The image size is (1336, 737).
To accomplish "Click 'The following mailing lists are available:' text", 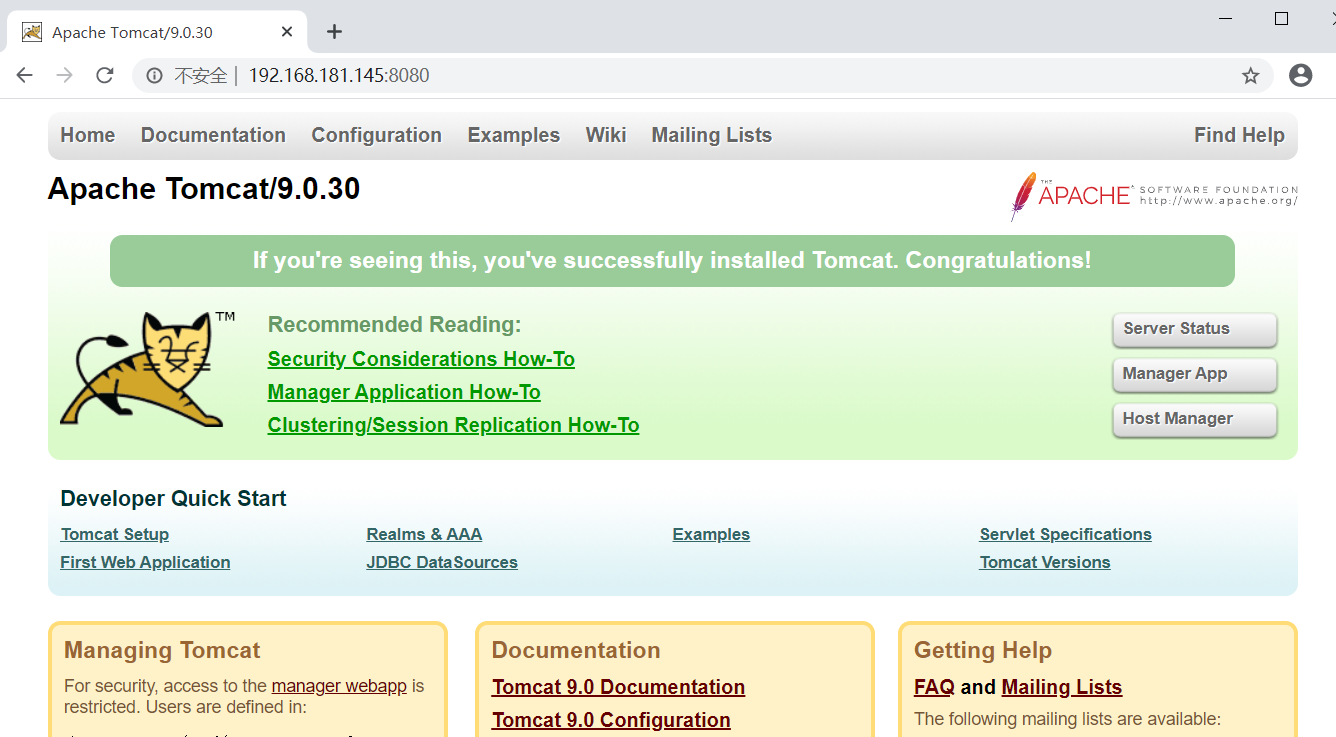I will tap(1067, 719).
